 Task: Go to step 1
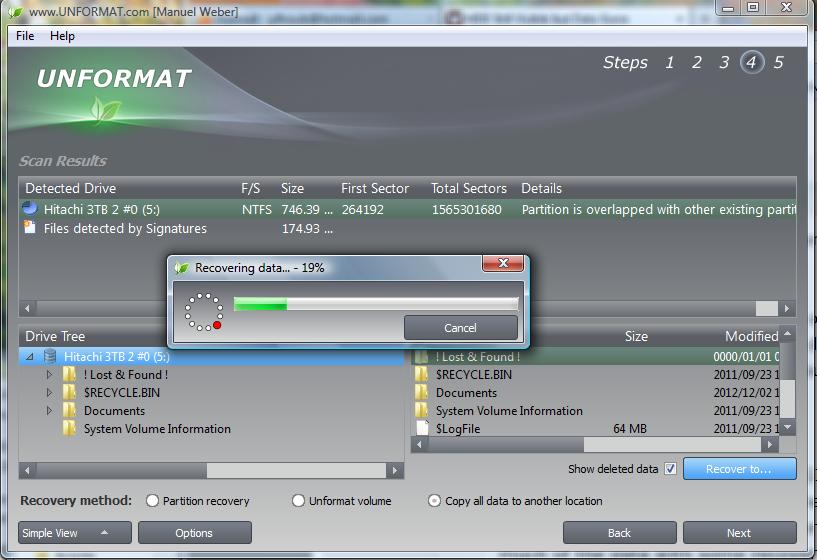(x=670, y=63)
